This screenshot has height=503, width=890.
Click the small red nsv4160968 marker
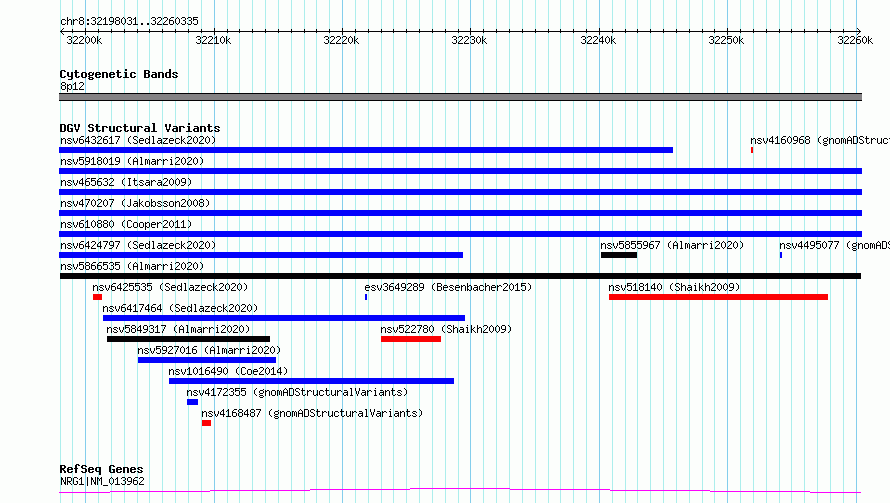tap(752, 150)
